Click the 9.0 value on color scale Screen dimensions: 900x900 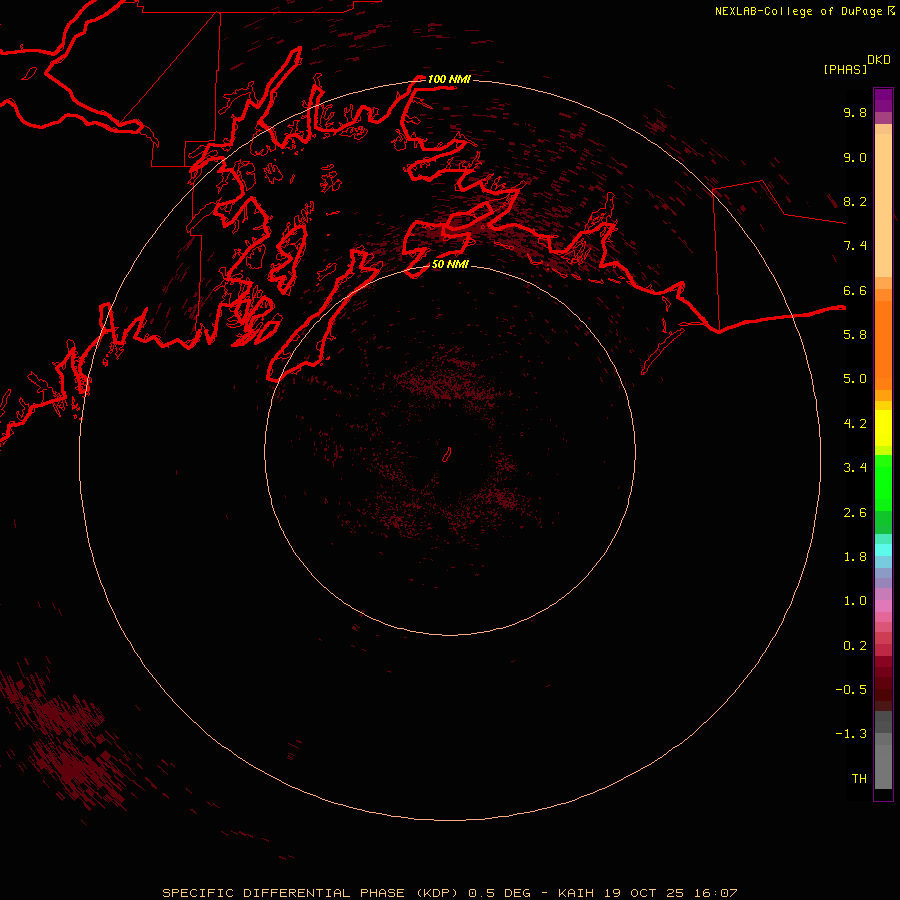[855, 157]
